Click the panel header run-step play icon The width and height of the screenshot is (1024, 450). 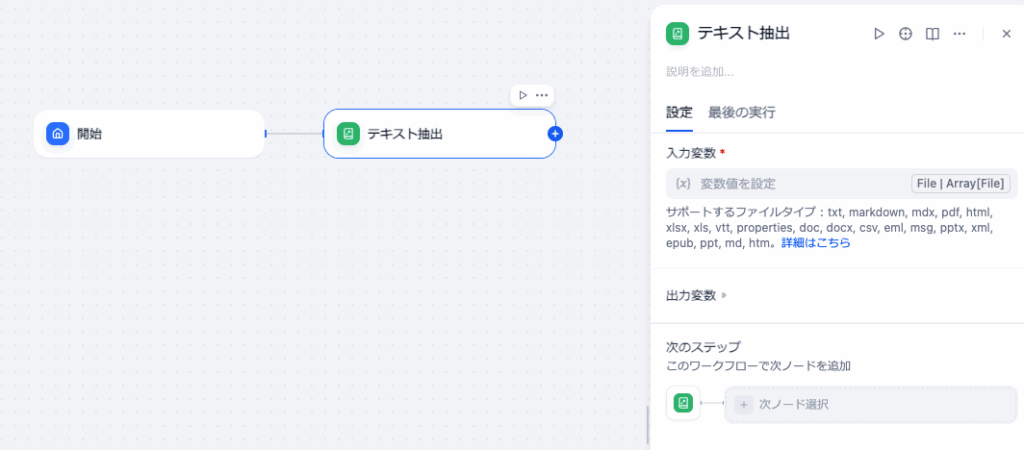pos(879,34)
